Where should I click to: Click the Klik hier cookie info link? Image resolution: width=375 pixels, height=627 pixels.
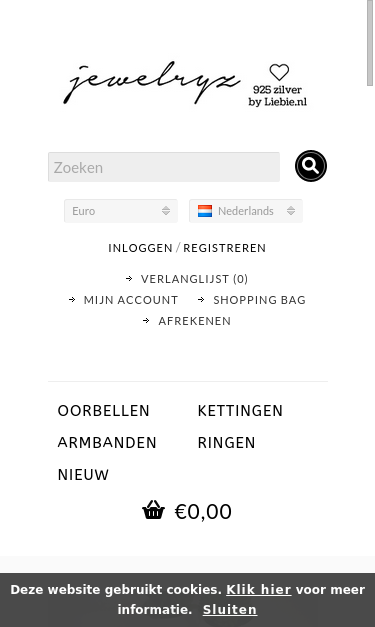pyautogui.click(x=259, y=589)
